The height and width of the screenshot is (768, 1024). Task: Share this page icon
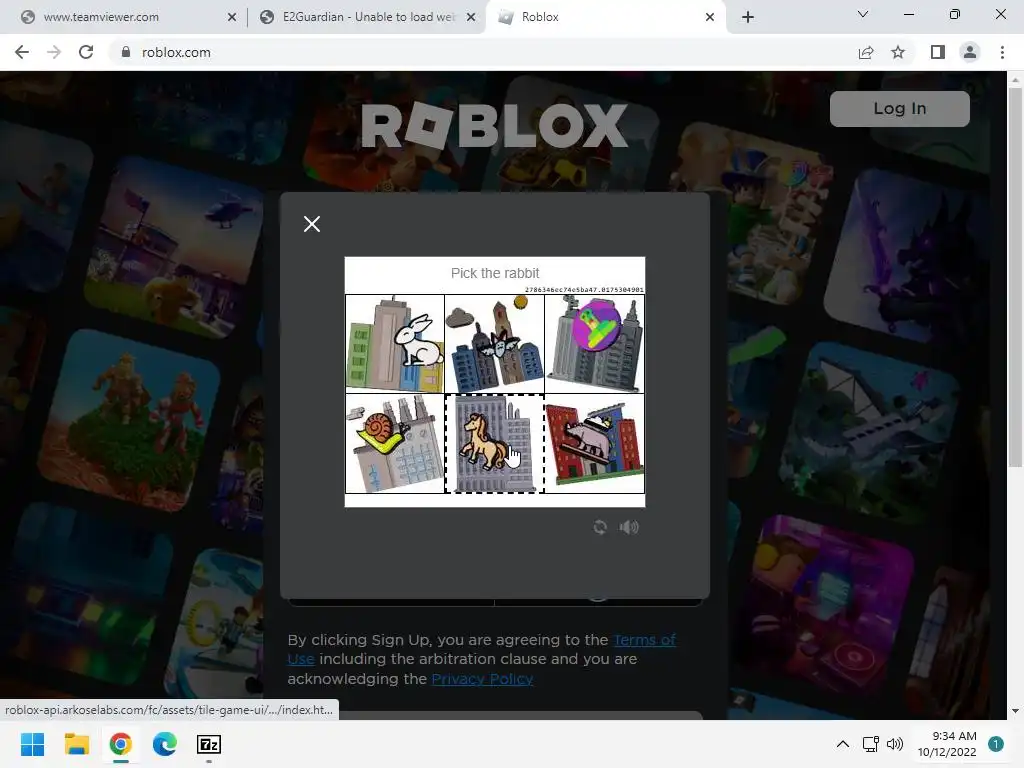866,52
